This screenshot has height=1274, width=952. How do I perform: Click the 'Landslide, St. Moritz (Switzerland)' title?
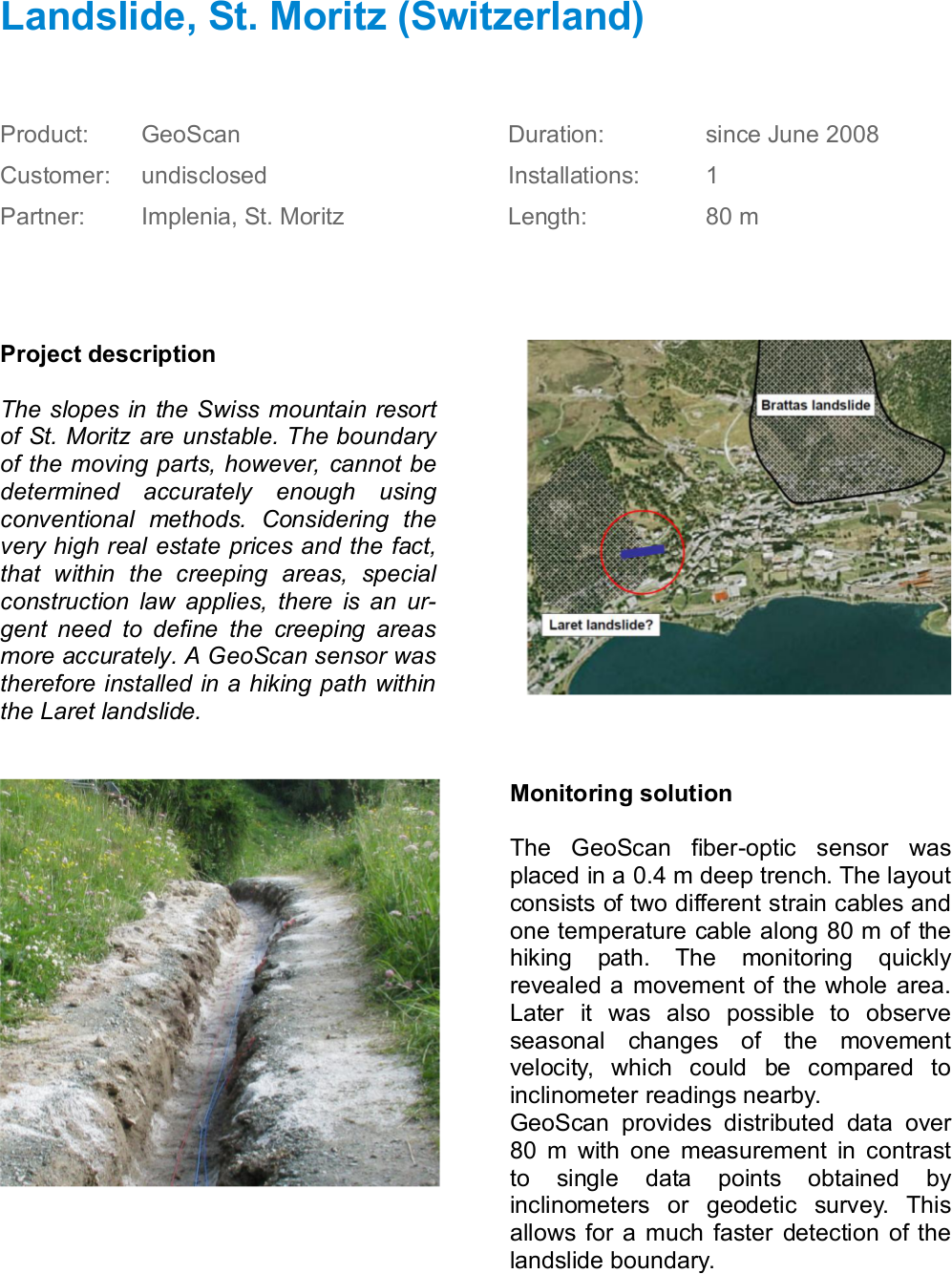point(322,17)
